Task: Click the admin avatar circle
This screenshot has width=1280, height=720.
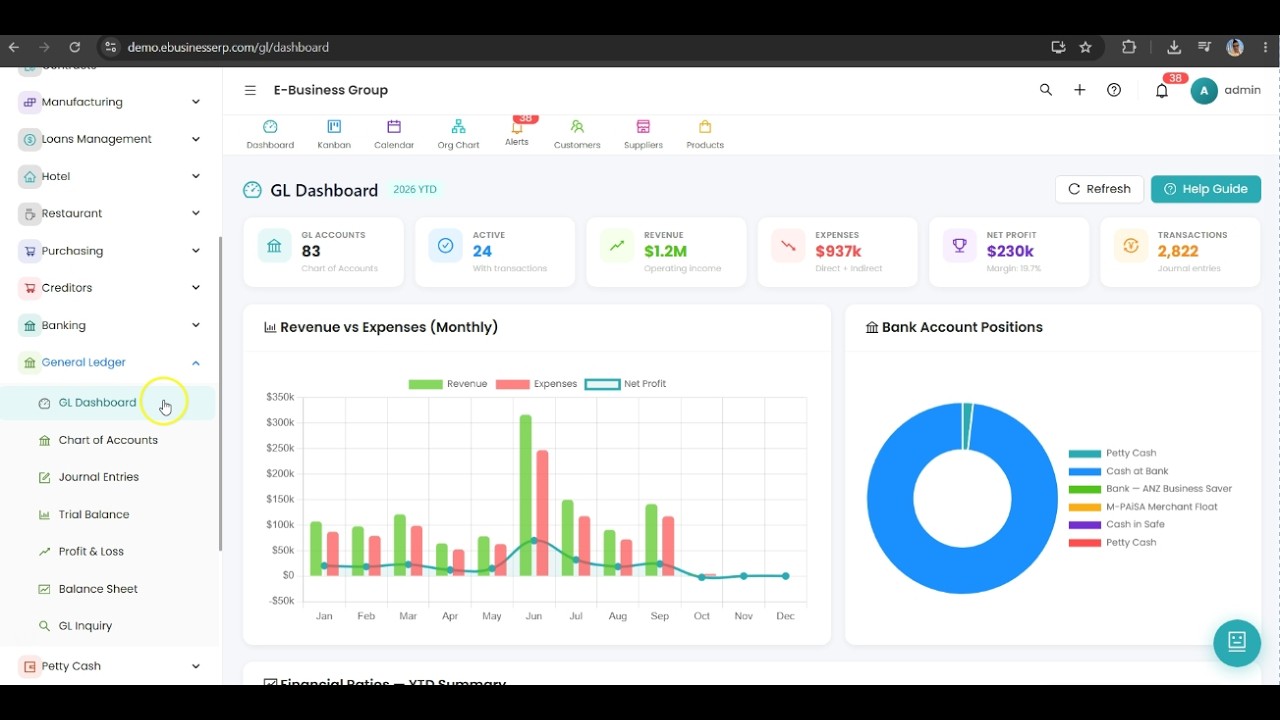Action: [1204, 90]
